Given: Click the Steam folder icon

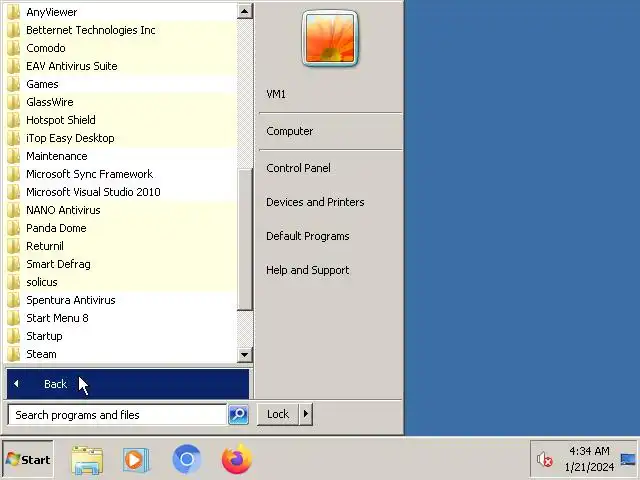Looking at the screenshot, I should pos(13,354).
